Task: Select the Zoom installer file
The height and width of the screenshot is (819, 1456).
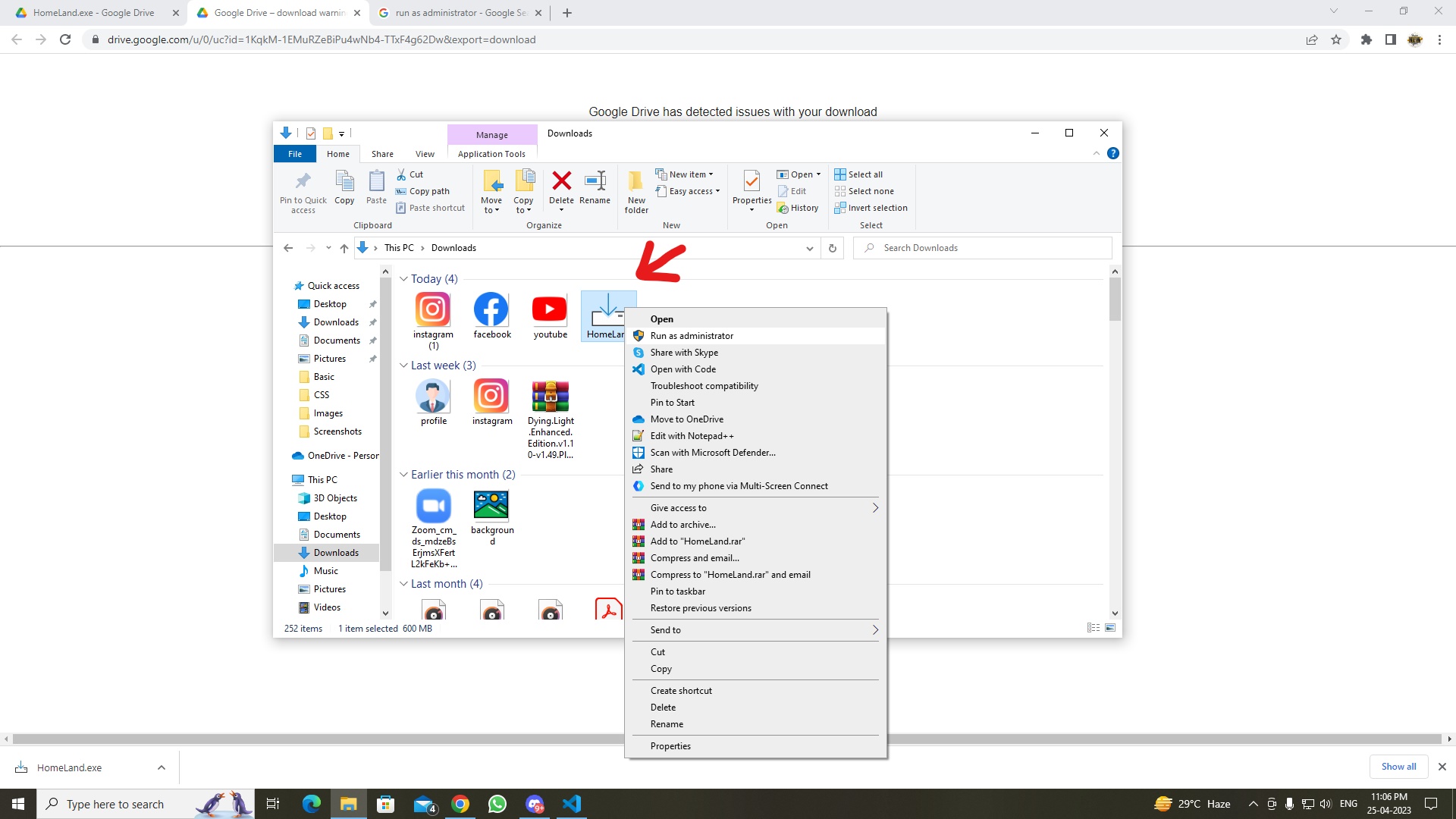Action: tap(434, 529)
